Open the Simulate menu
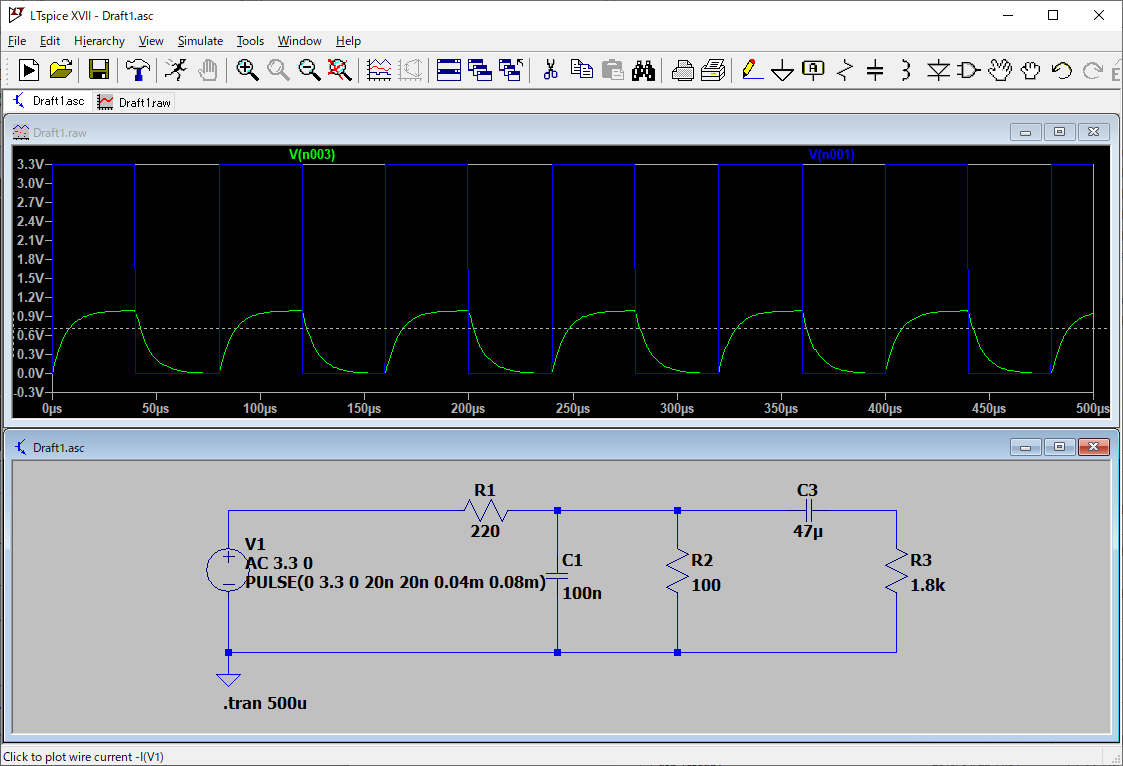 coord(200,41)
